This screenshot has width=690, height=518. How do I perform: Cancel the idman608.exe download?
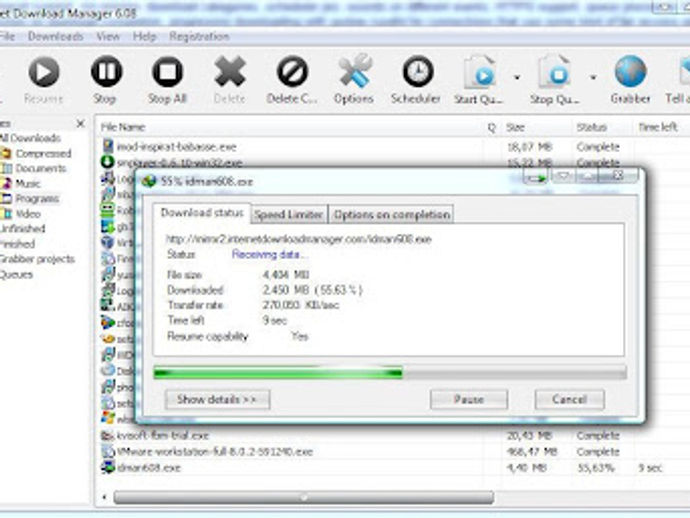click(x=569, y=400)
